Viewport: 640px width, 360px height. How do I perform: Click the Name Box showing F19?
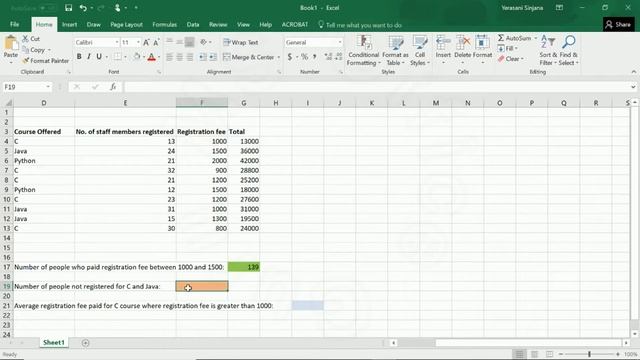tap(24, 87)
